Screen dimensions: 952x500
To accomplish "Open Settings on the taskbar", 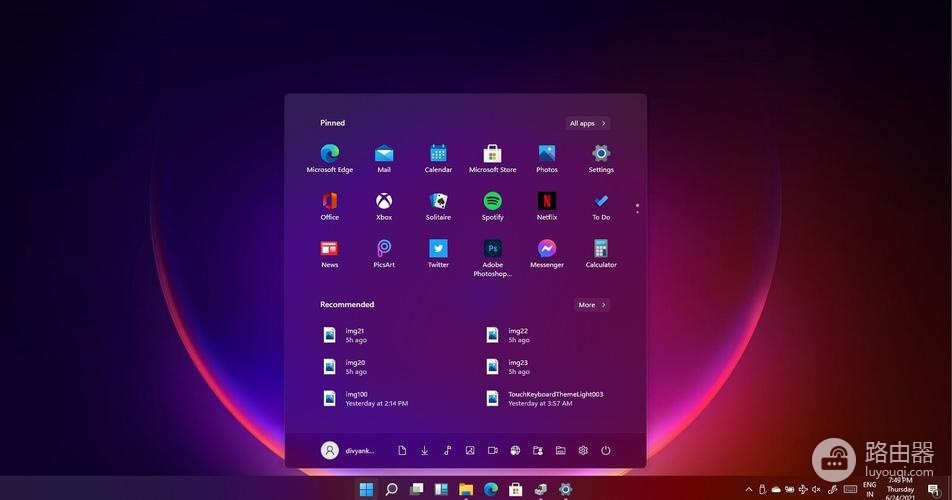I will pyautogui.click(x=565, y=489).
